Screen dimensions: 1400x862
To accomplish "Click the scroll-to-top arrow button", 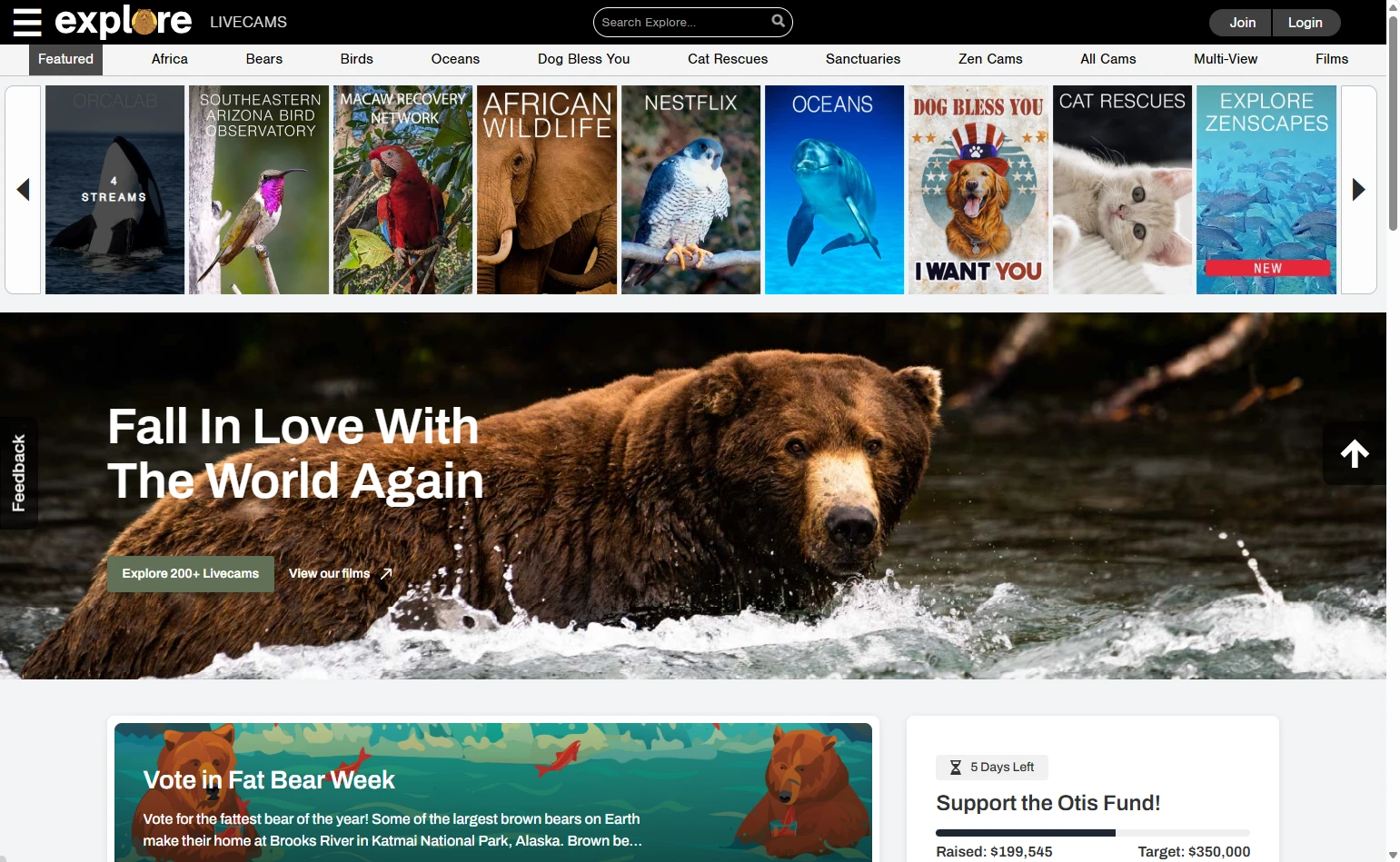I will click(x=1354, y=453).
